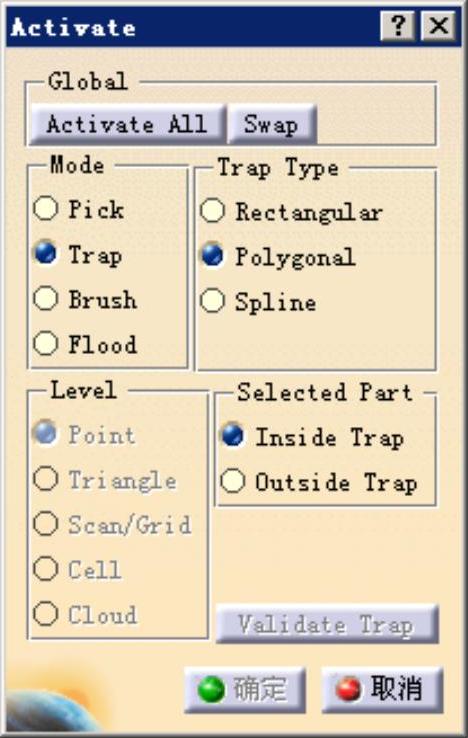Image resolution: width=468 pixels, height=738 pixels.
Task: Cancel with the red 取消 button
Action: pos(382,689)
